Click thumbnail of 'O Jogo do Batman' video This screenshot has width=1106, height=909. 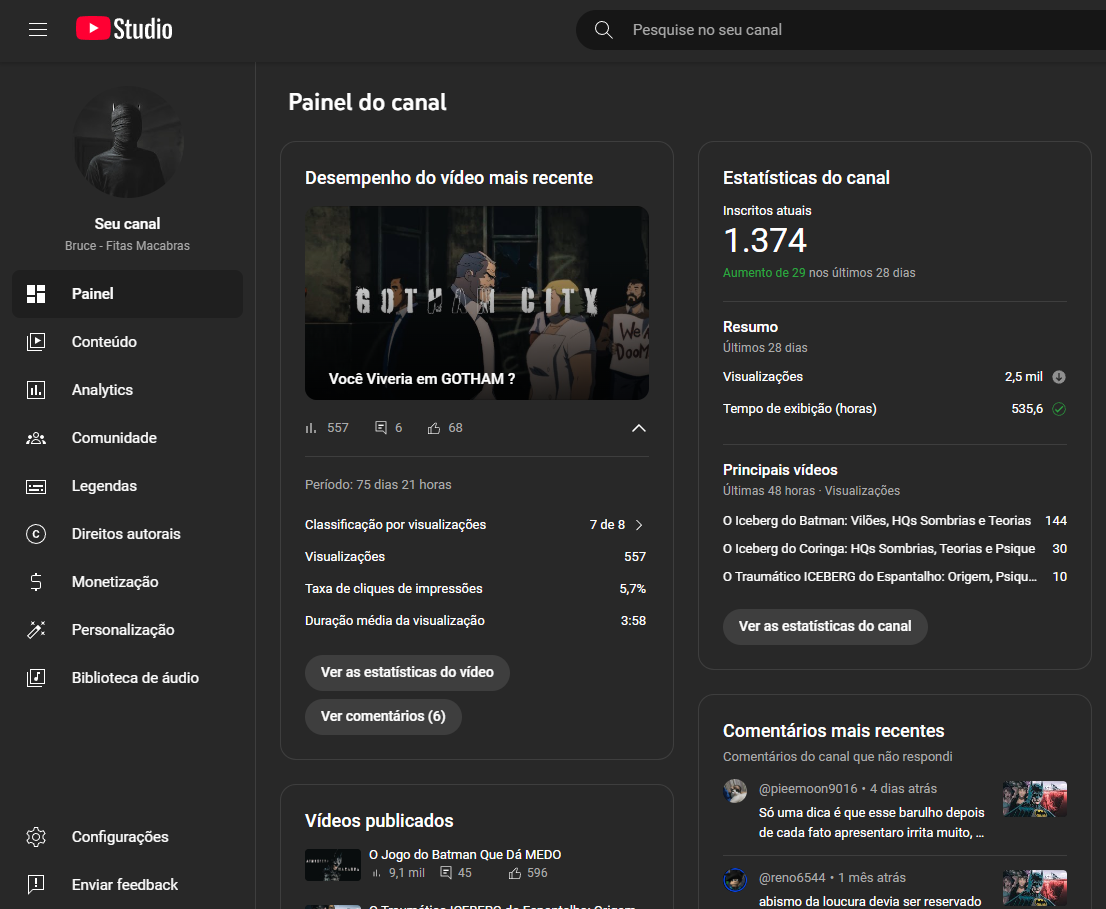click(x=333, y=865)
